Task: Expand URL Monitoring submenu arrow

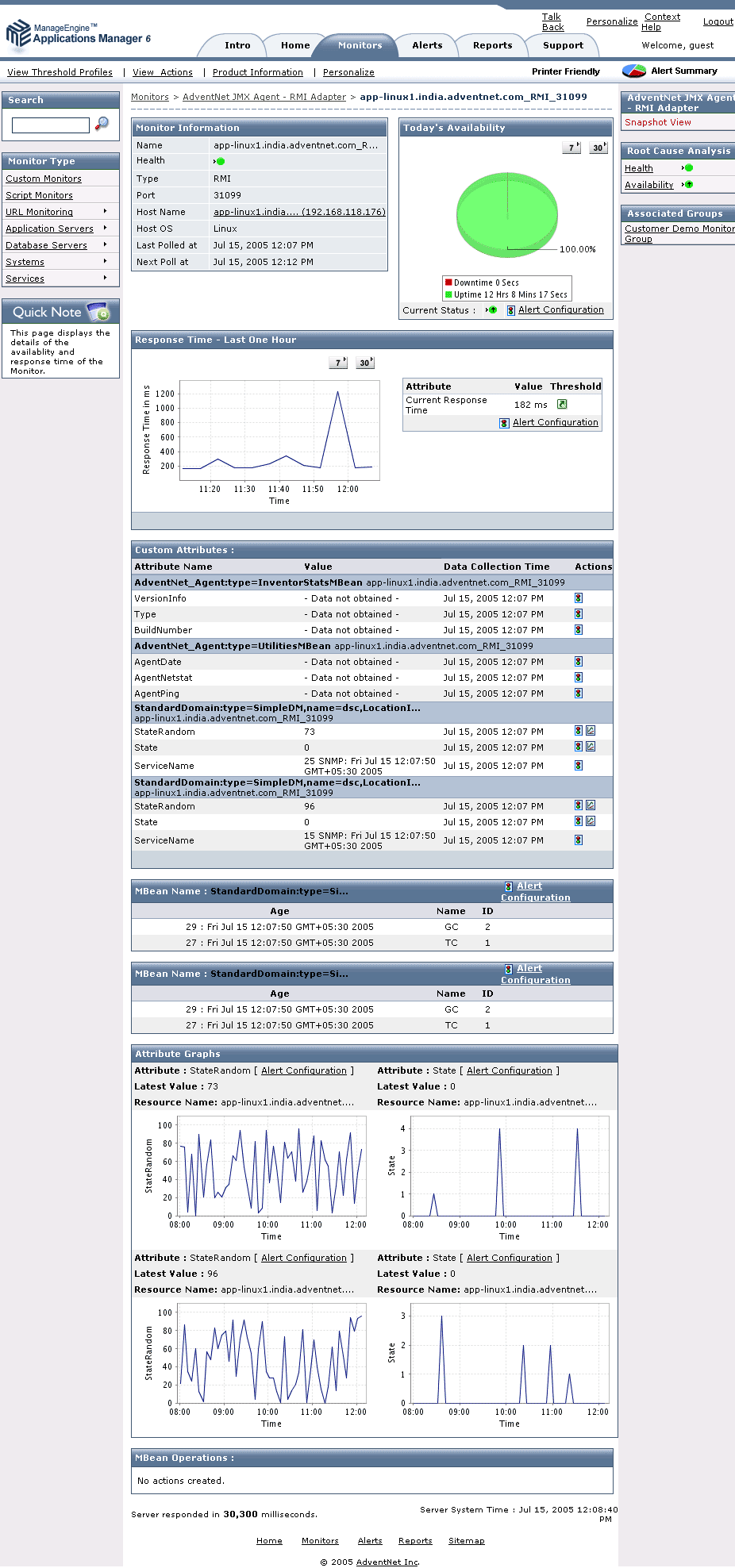Action: [x=105, y=211]
